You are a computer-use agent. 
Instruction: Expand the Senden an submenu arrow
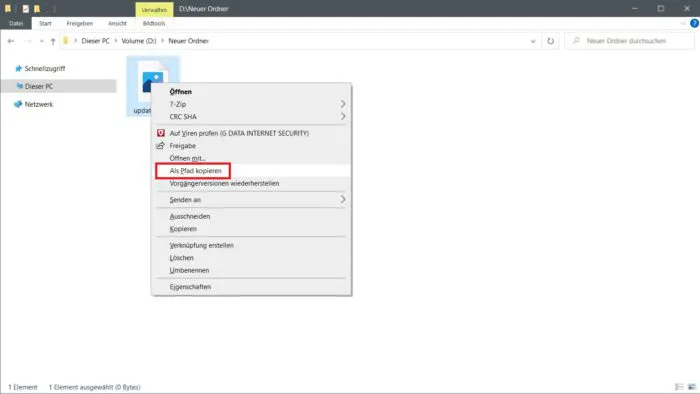343,199
